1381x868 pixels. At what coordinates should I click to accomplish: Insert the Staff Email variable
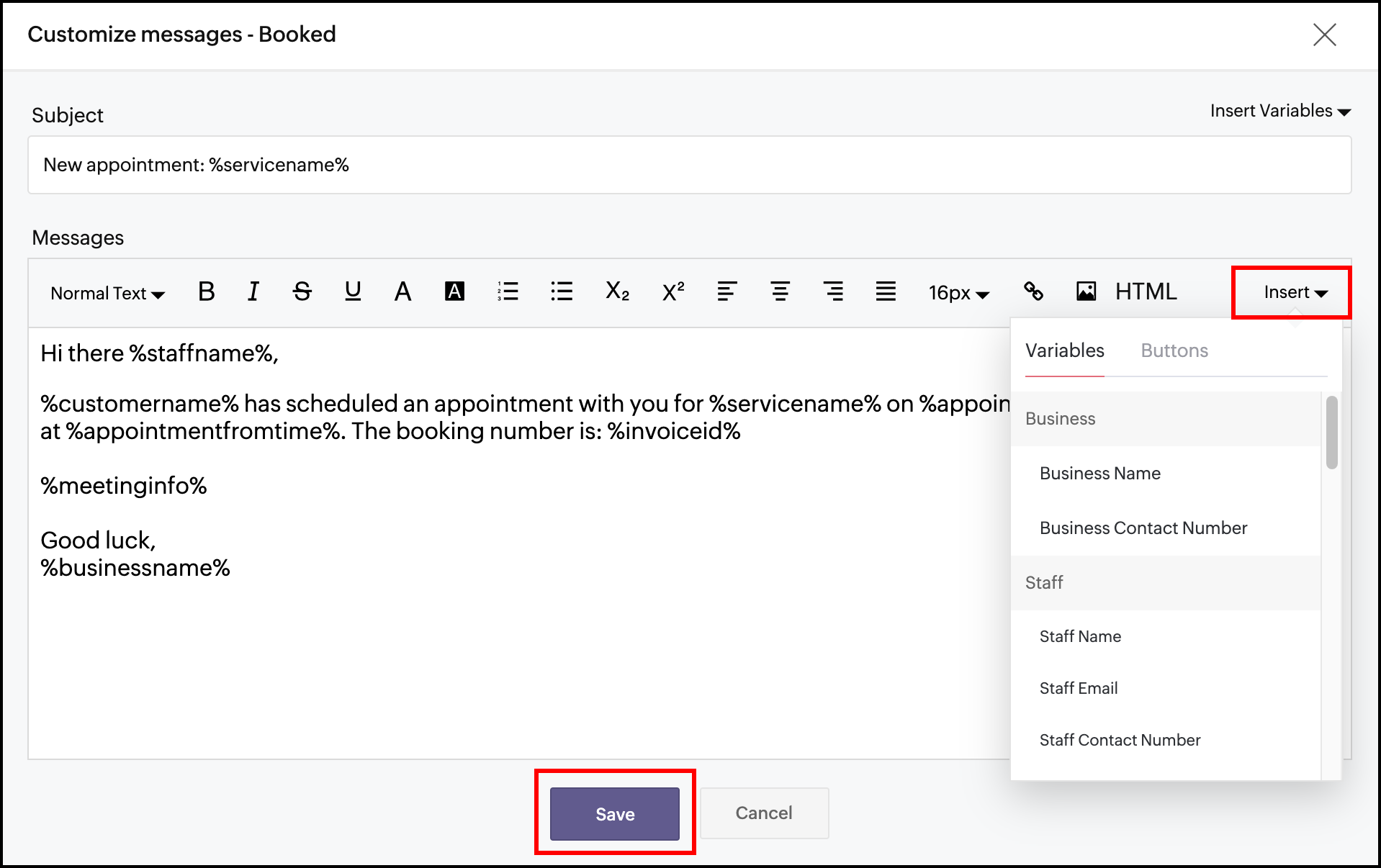click(1166, 688)
